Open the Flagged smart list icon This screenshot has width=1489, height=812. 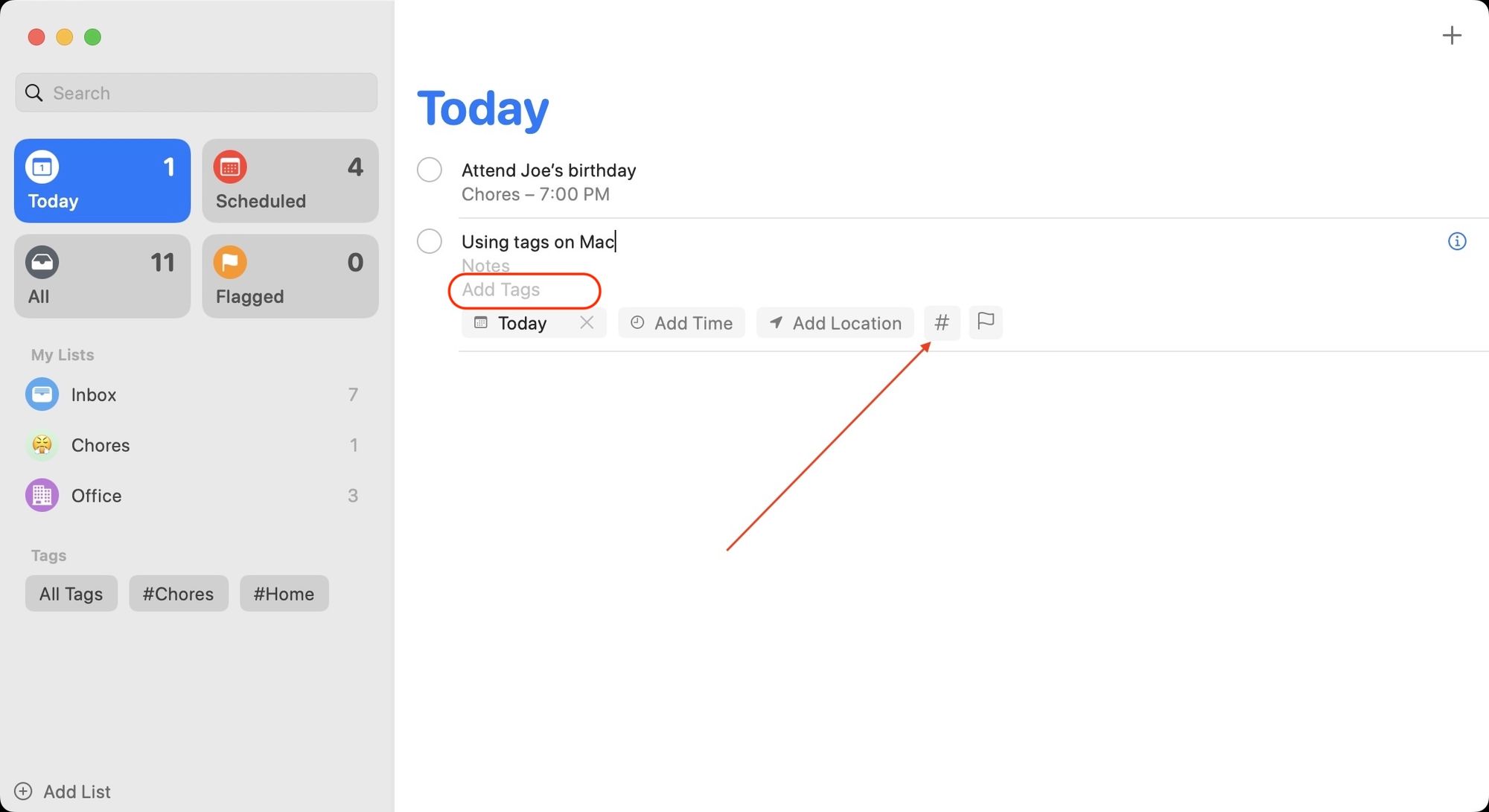click(x=230, y=262)
